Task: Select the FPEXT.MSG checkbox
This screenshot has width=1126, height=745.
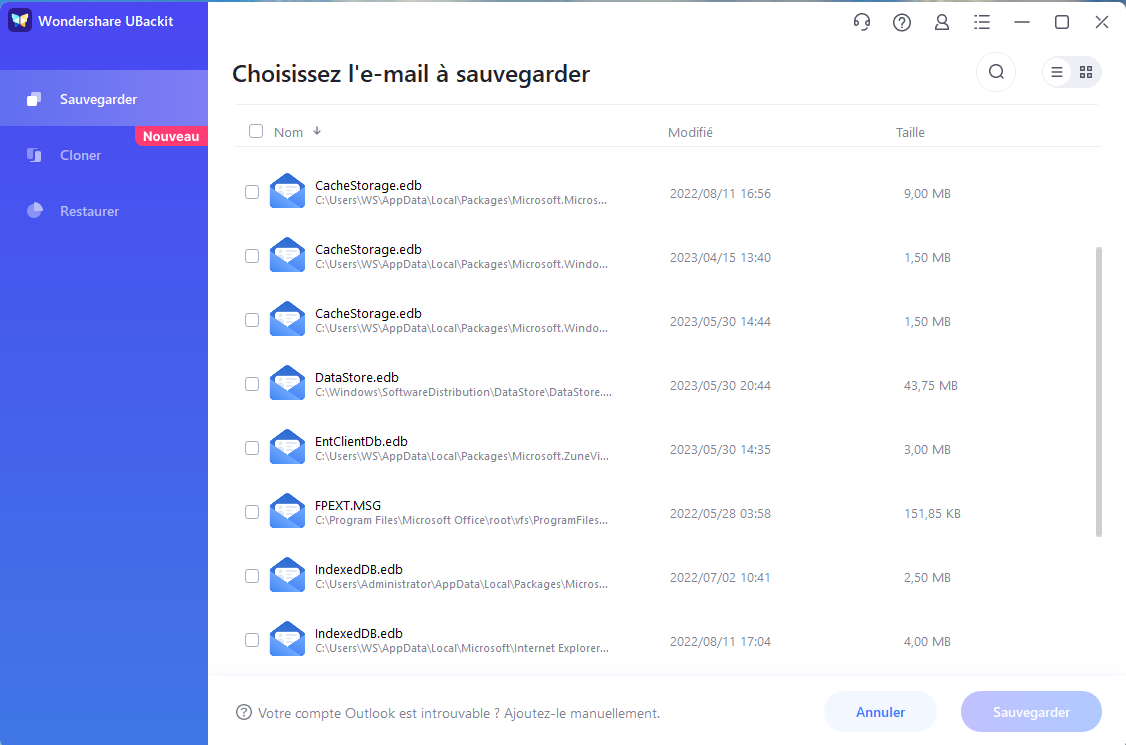Action: pyautogui.click(x=252, y=512)
